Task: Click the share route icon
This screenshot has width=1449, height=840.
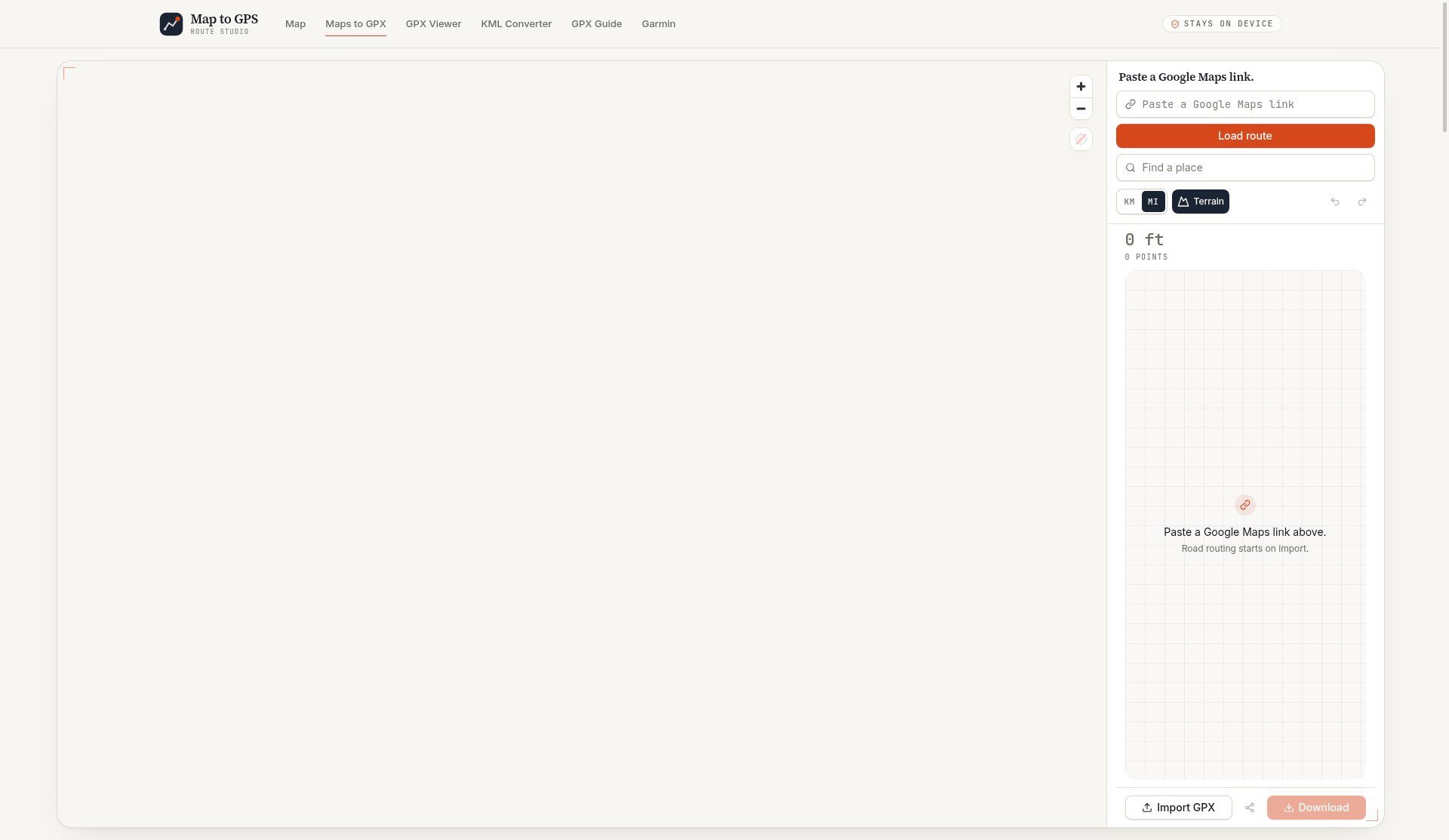Action: 1250,808
